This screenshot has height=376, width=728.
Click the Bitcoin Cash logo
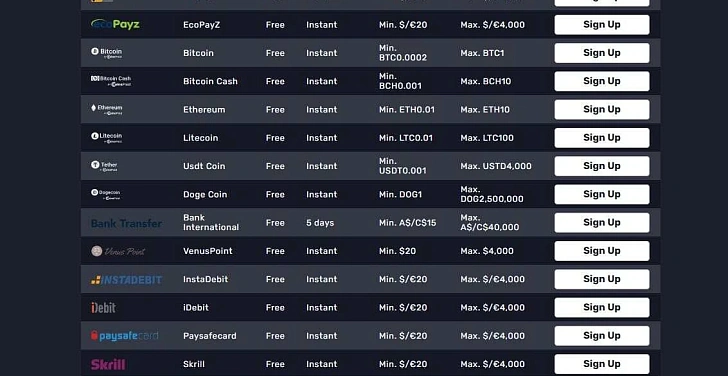(111, 81)
